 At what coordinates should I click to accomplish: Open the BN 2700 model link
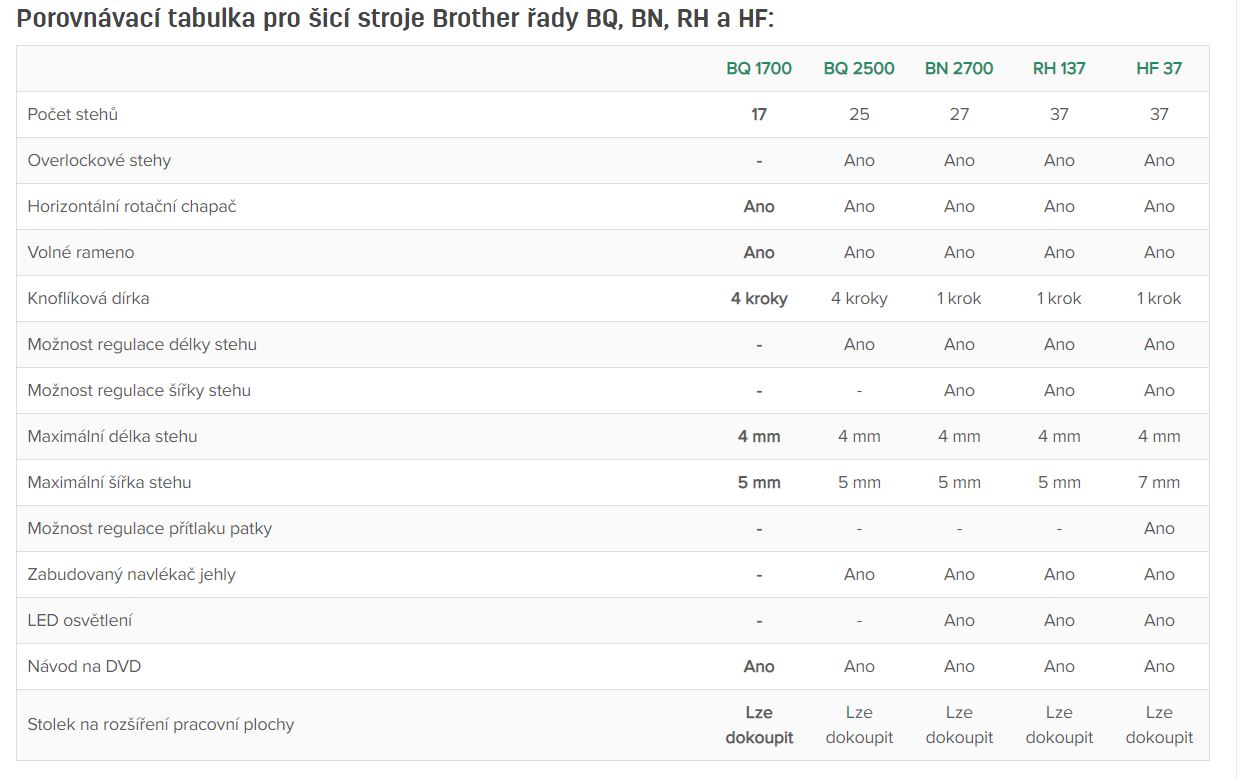point(959,69)
